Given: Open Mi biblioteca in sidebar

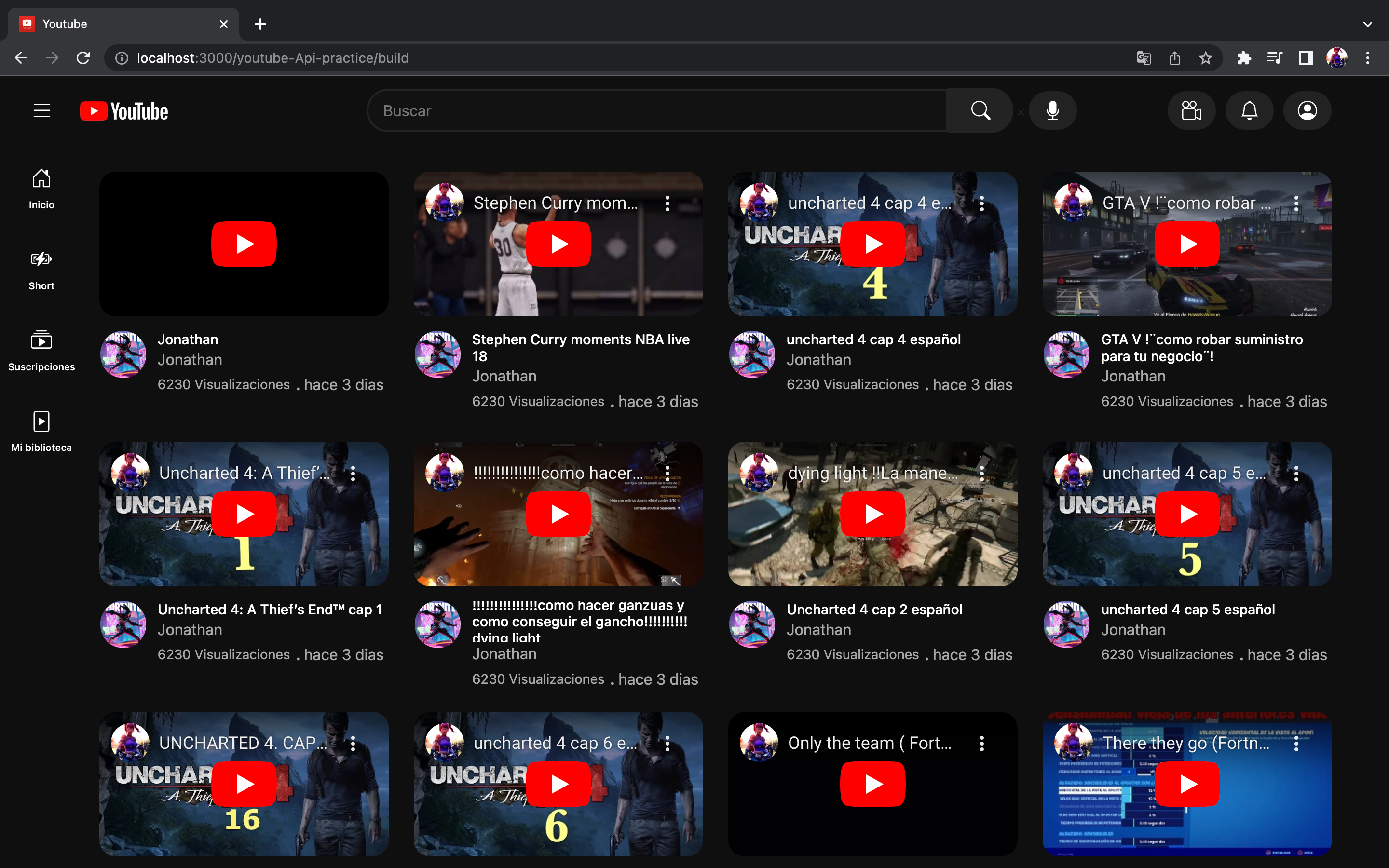Looking at the screenshot, I should point(41,432).
